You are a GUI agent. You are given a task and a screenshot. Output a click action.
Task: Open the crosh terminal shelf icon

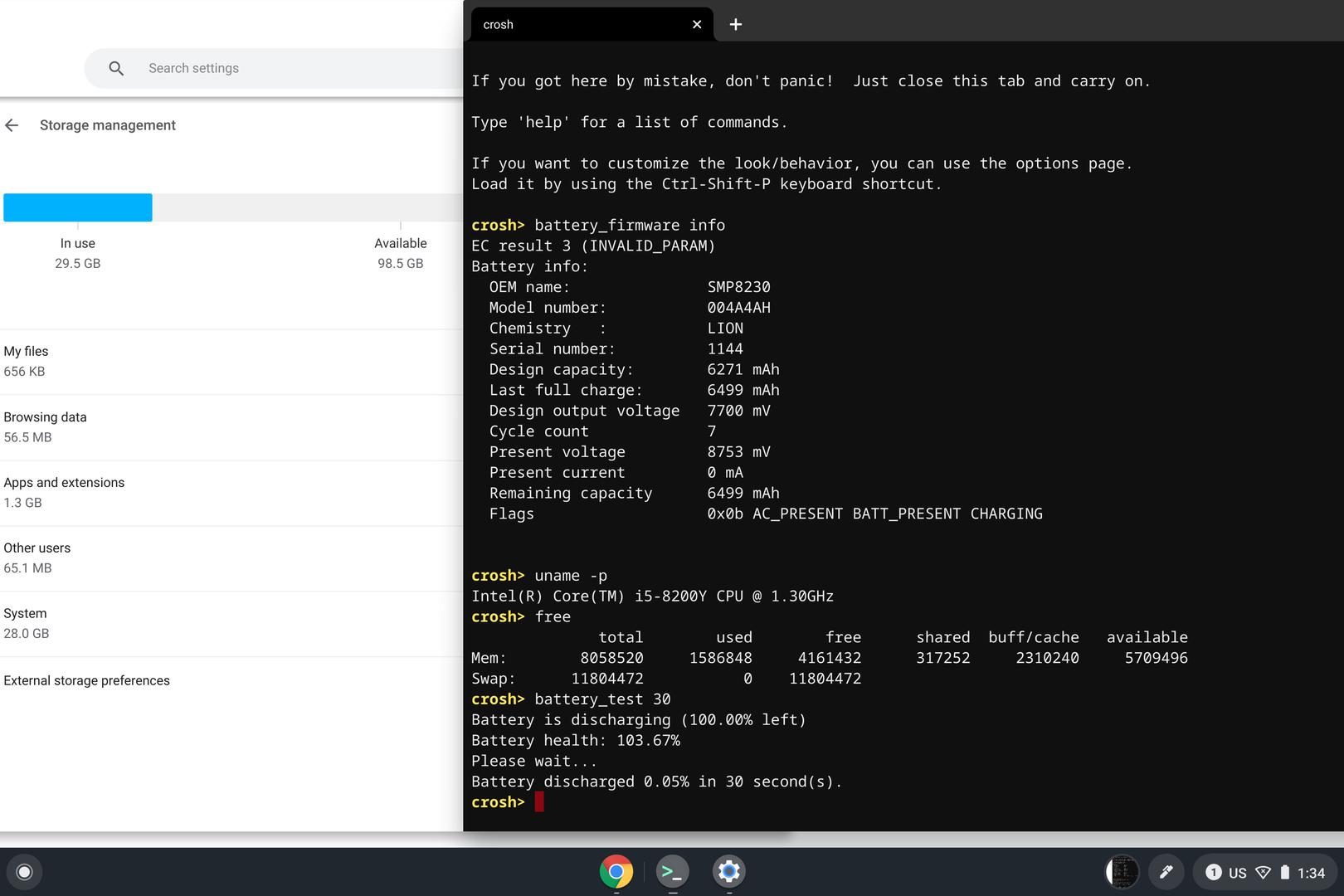(x=672, y=871)
